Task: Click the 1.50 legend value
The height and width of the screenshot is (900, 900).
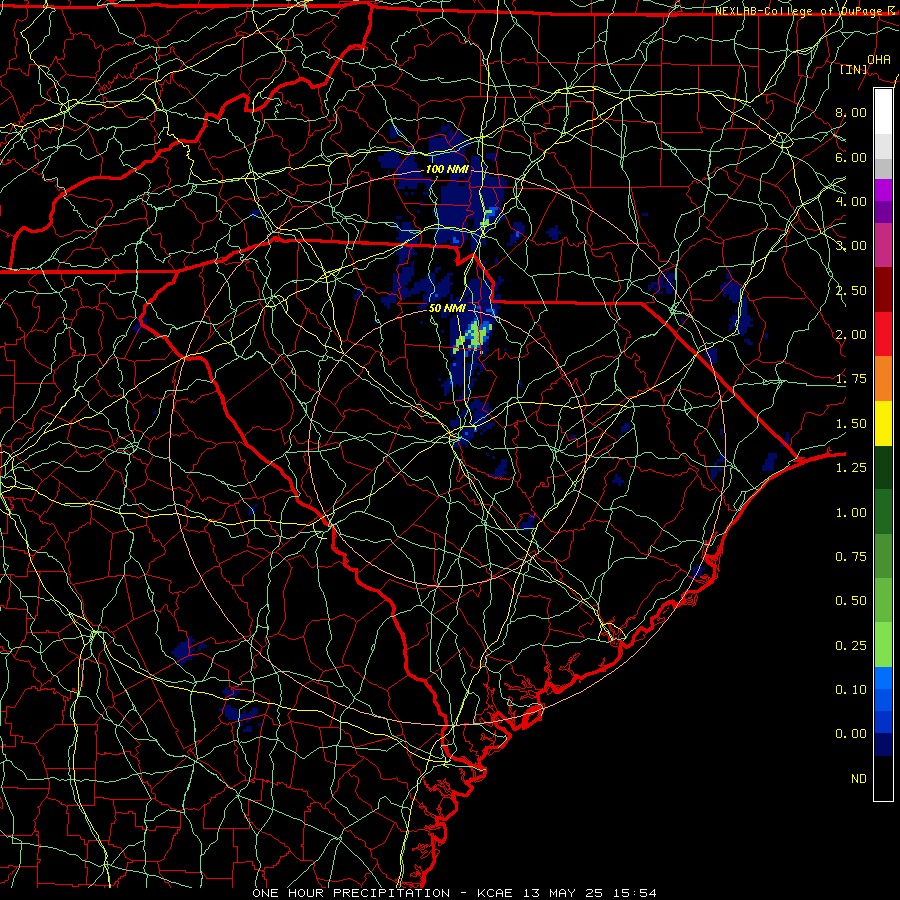Action: [851, 424]
